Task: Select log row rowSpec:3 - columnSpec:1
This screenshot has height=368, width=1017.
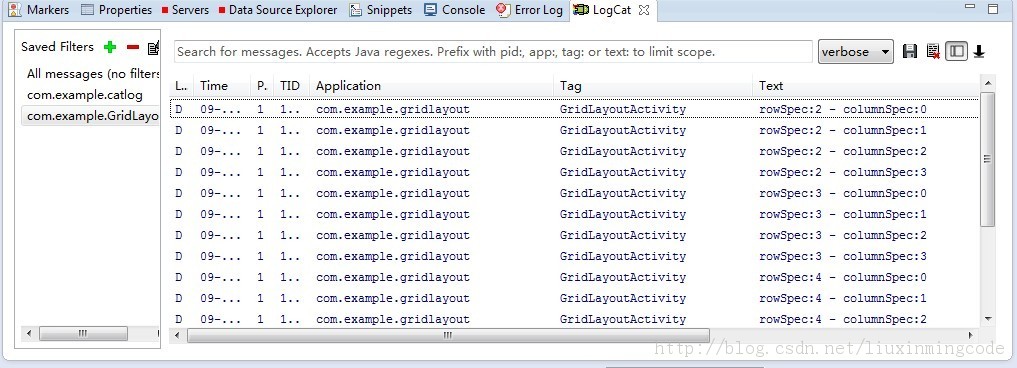Action: coord(574,214)
